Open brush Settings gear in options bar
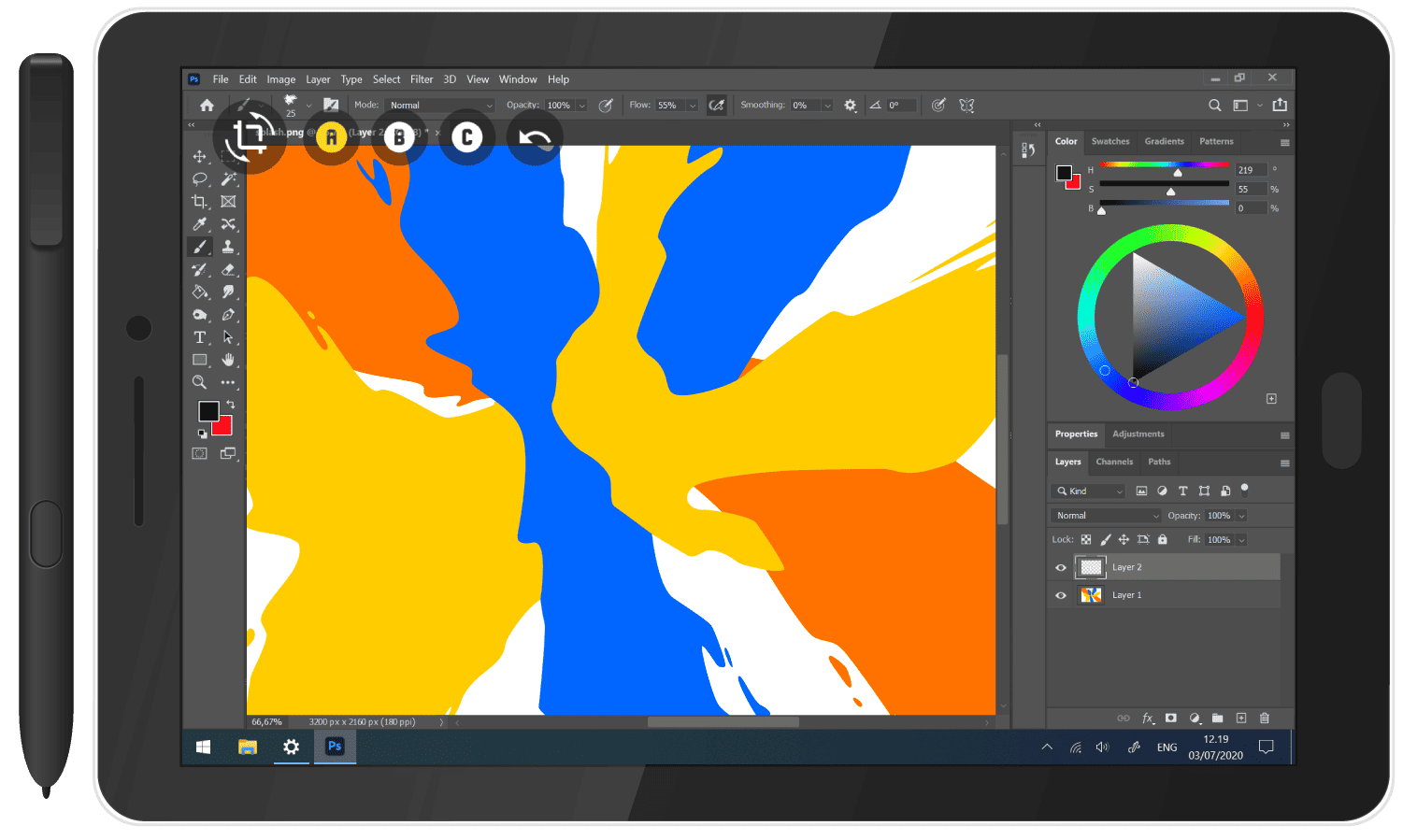Screen dimensions: 1403x840 (850, 105)
